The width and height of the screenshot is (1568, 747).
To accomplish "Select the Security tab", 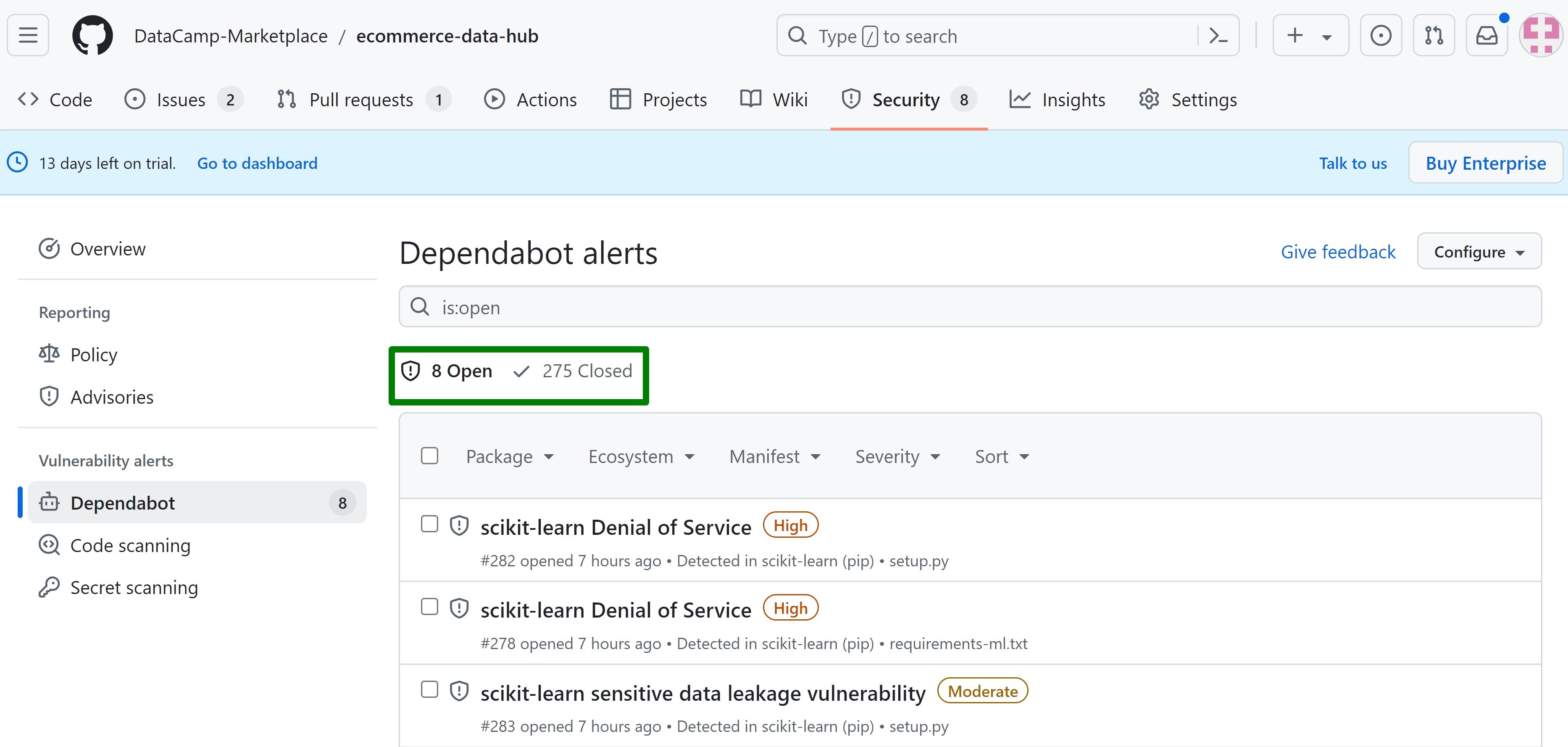I will pyautogui.click(x=909, y=99).
